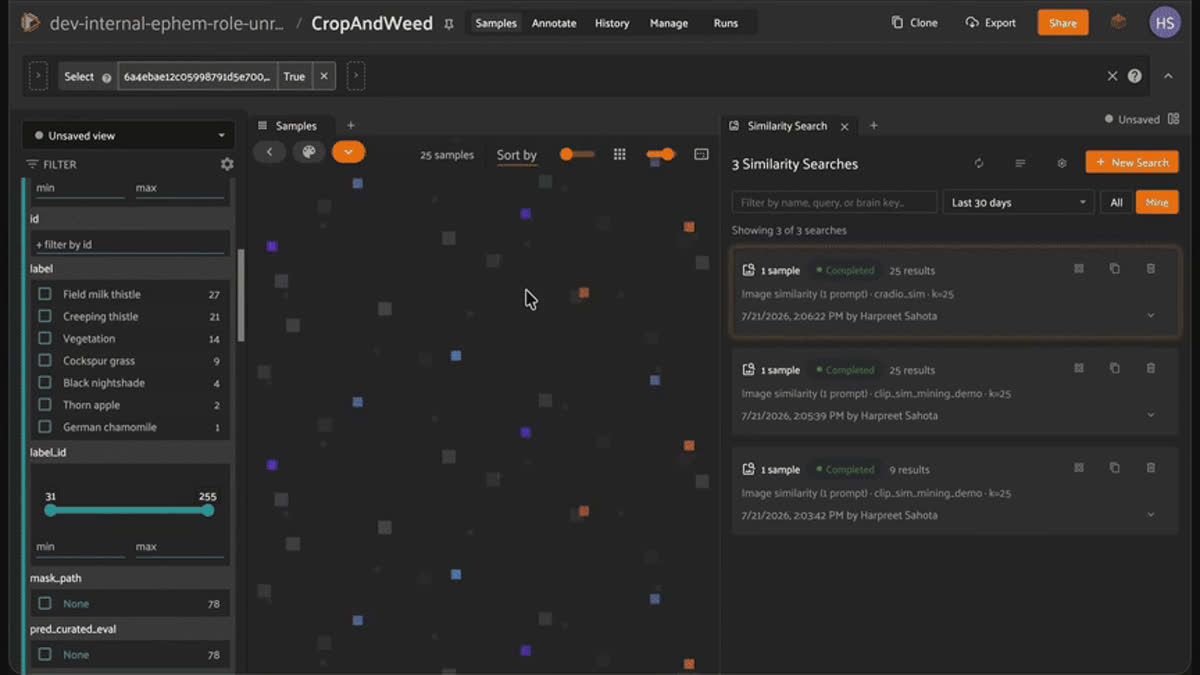Export the dataset

pyautogui.click(x=990, y=23)
